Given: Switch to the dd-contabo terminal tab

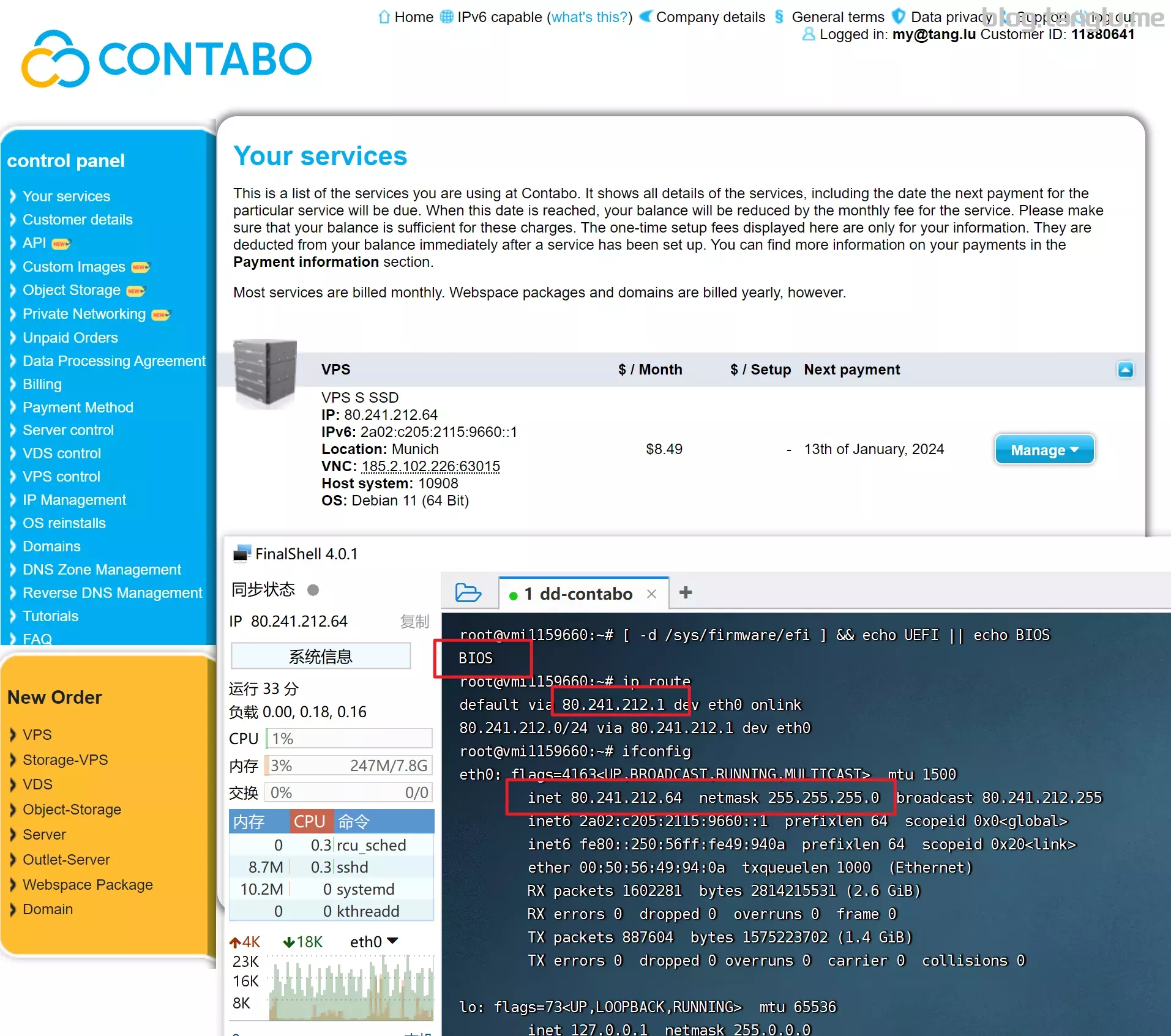Looking at the screenshot, I should [x=578, y=594].
